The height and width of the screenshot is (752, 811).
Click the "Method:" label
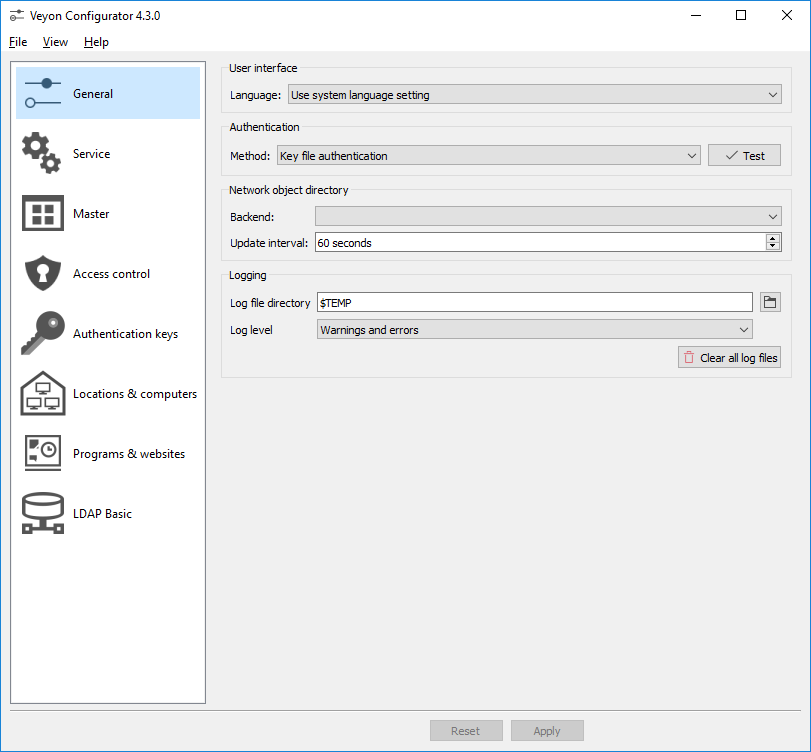250,156
